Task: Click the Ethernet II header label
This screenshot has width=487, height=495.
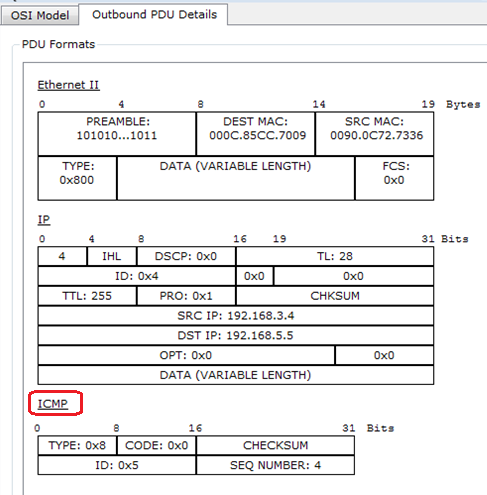Action: click(68, 85)
